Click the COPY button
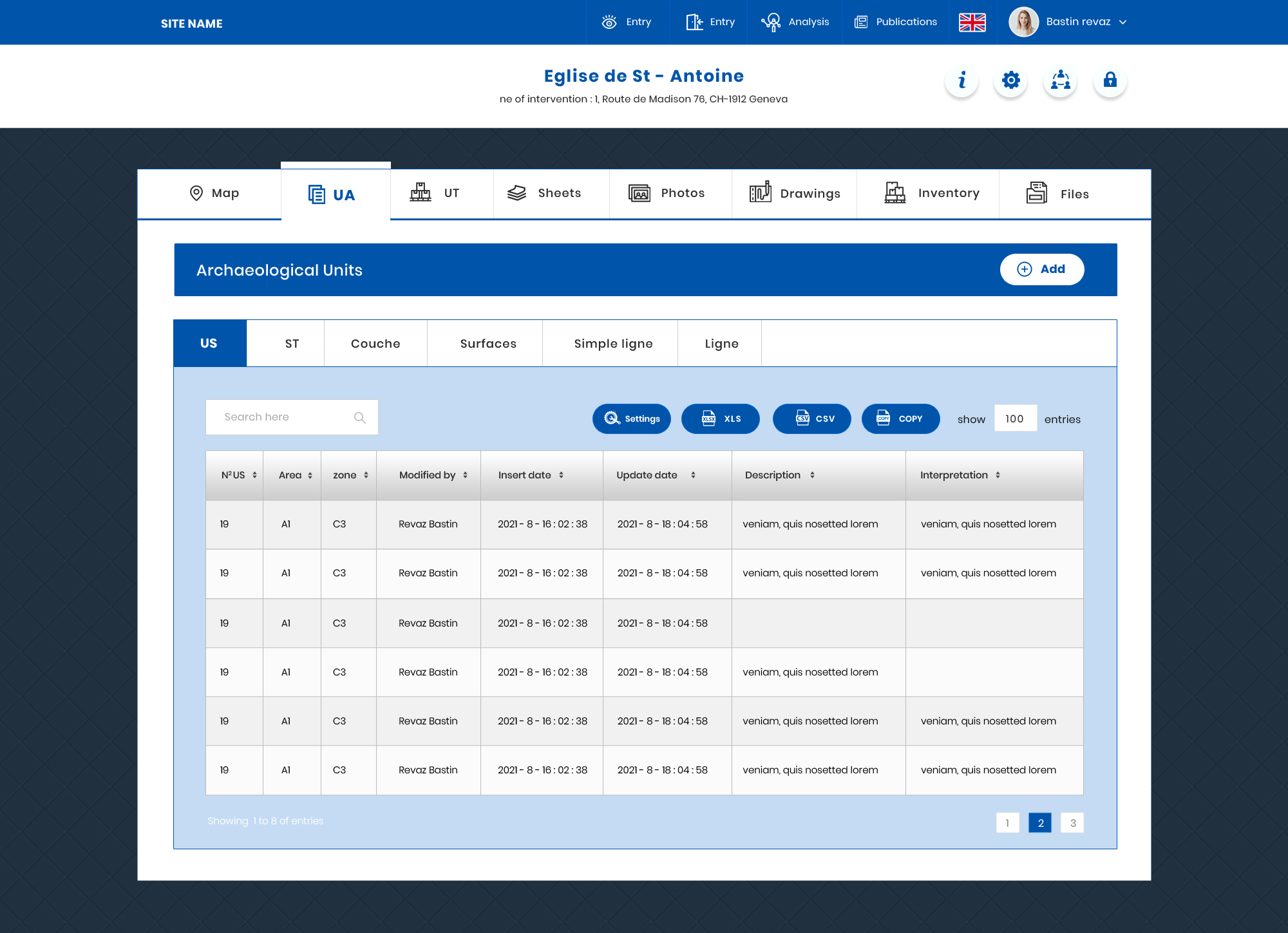 click(x=900, y=419)
